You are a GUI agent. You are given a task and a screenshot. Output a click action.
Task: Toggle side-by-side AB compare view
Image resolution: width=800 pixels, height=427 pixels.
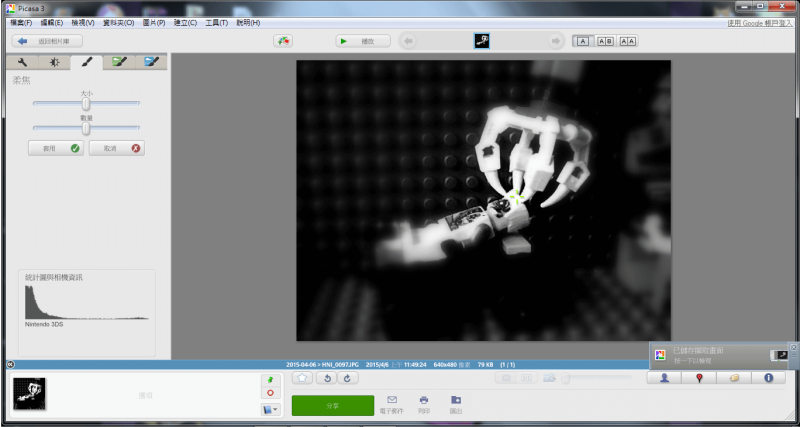tap(605, 41)
